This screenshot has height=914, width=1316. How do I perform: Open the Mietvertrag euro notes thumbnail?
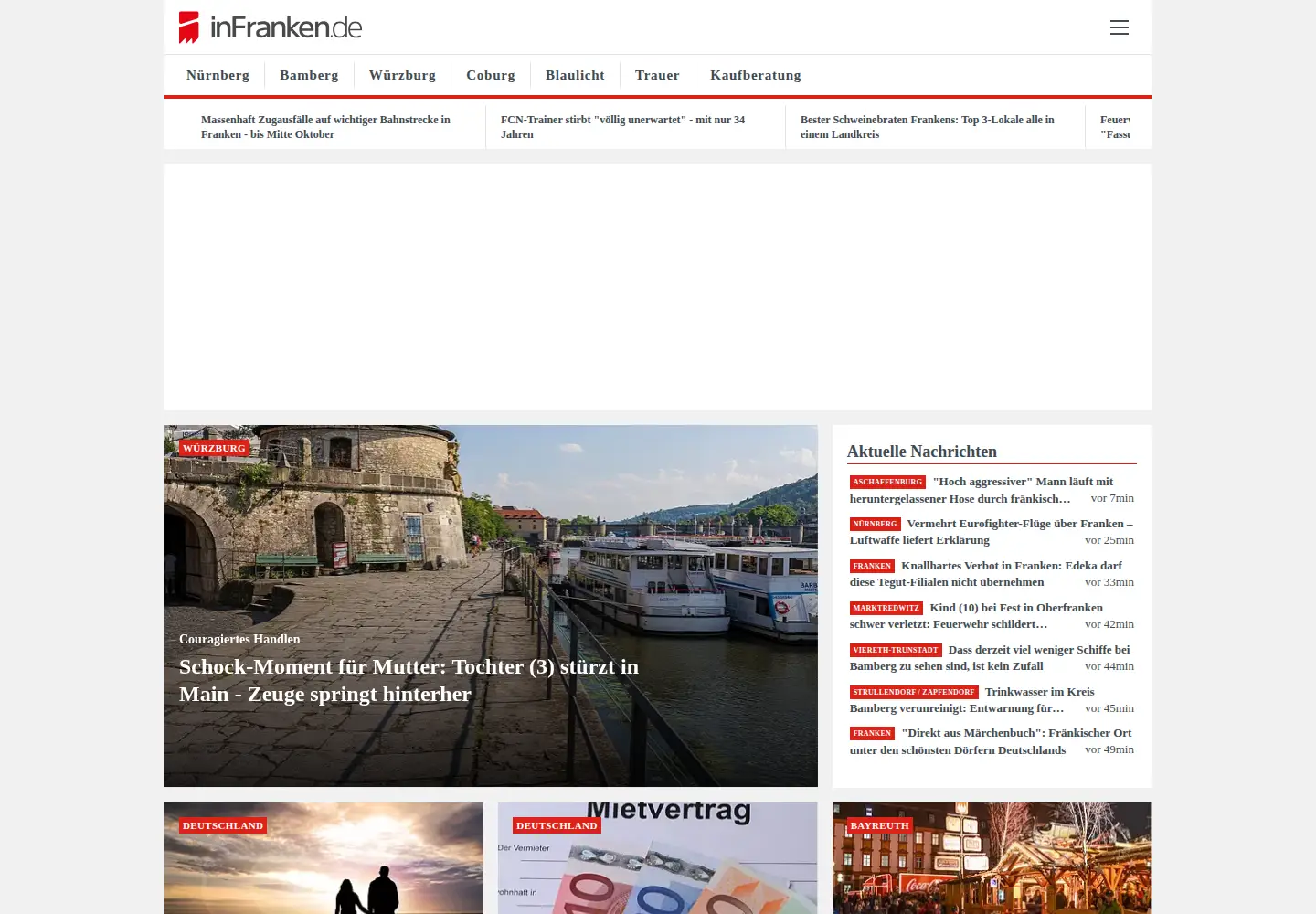point(658,858)
